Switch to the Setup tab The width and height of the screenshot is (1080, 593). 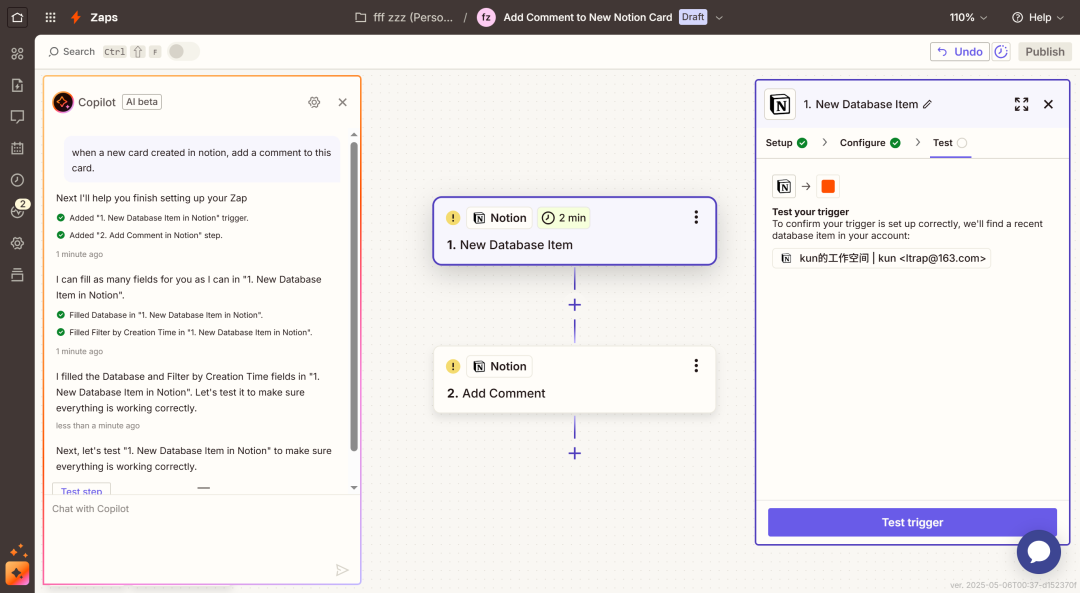pos(787,143)
